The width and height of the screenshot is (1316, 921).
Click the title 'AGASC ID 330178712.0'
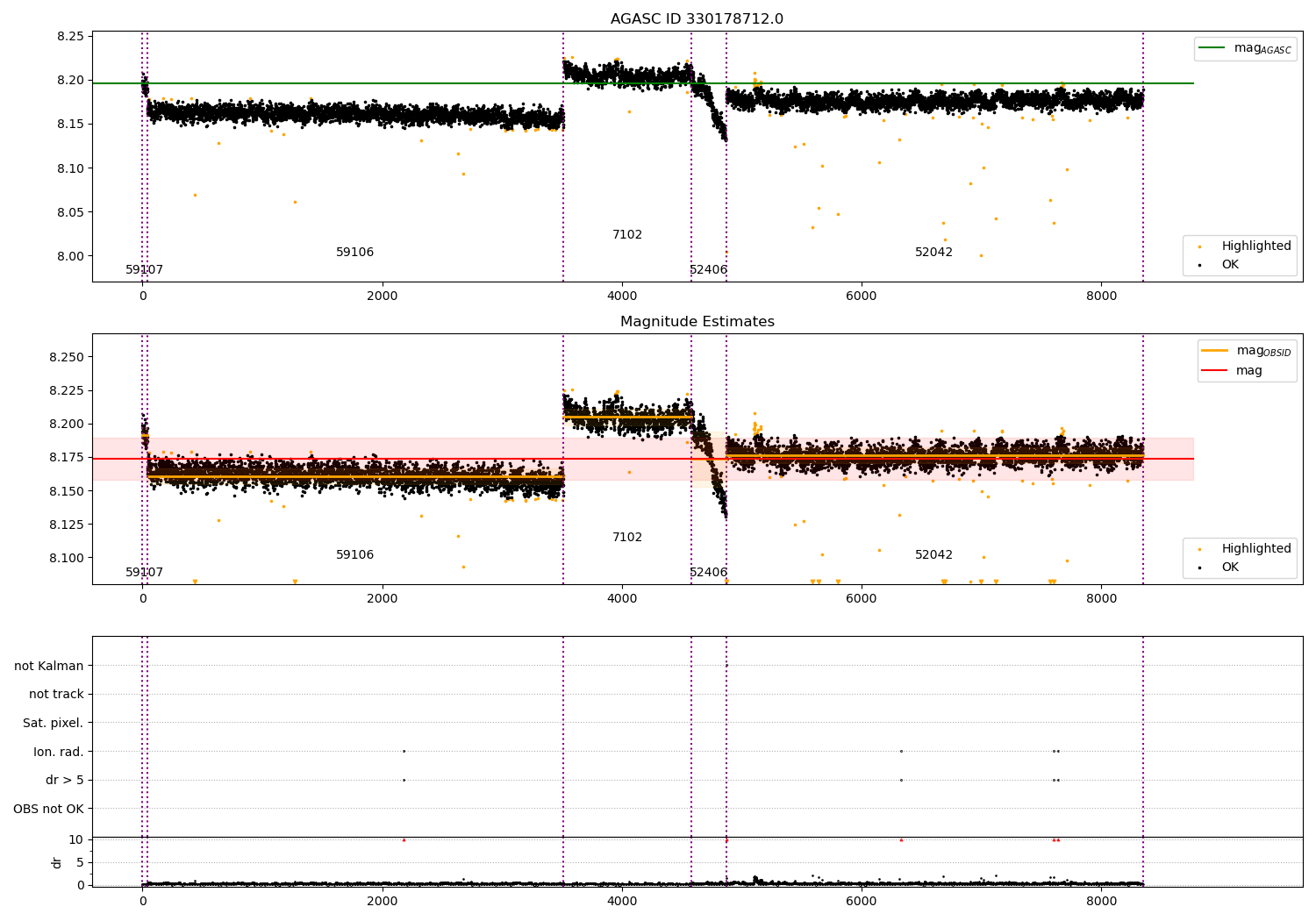point(697,19)
